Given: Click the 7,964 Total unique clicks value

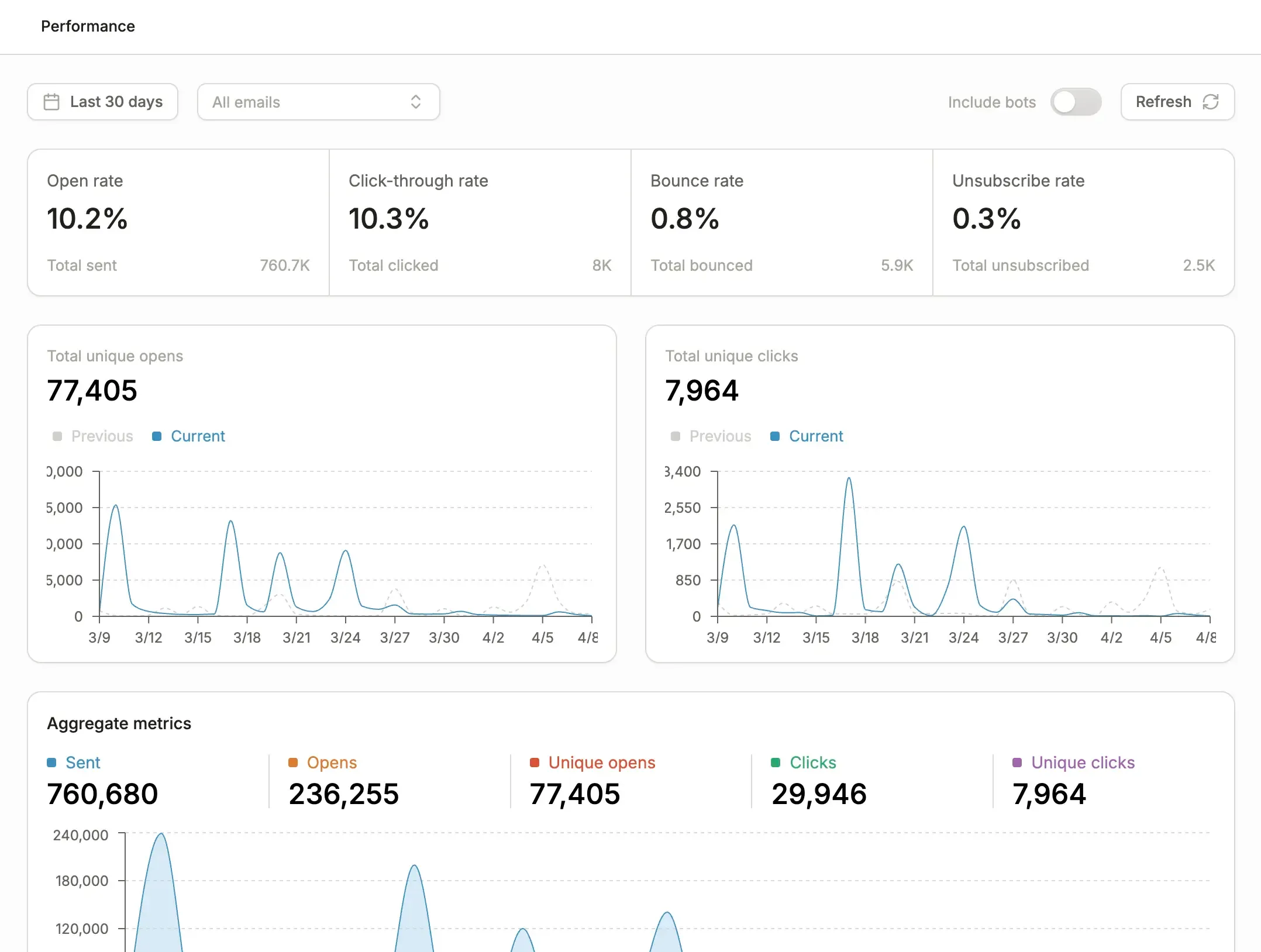Looking at the screenshot, I should pos(702,391).
